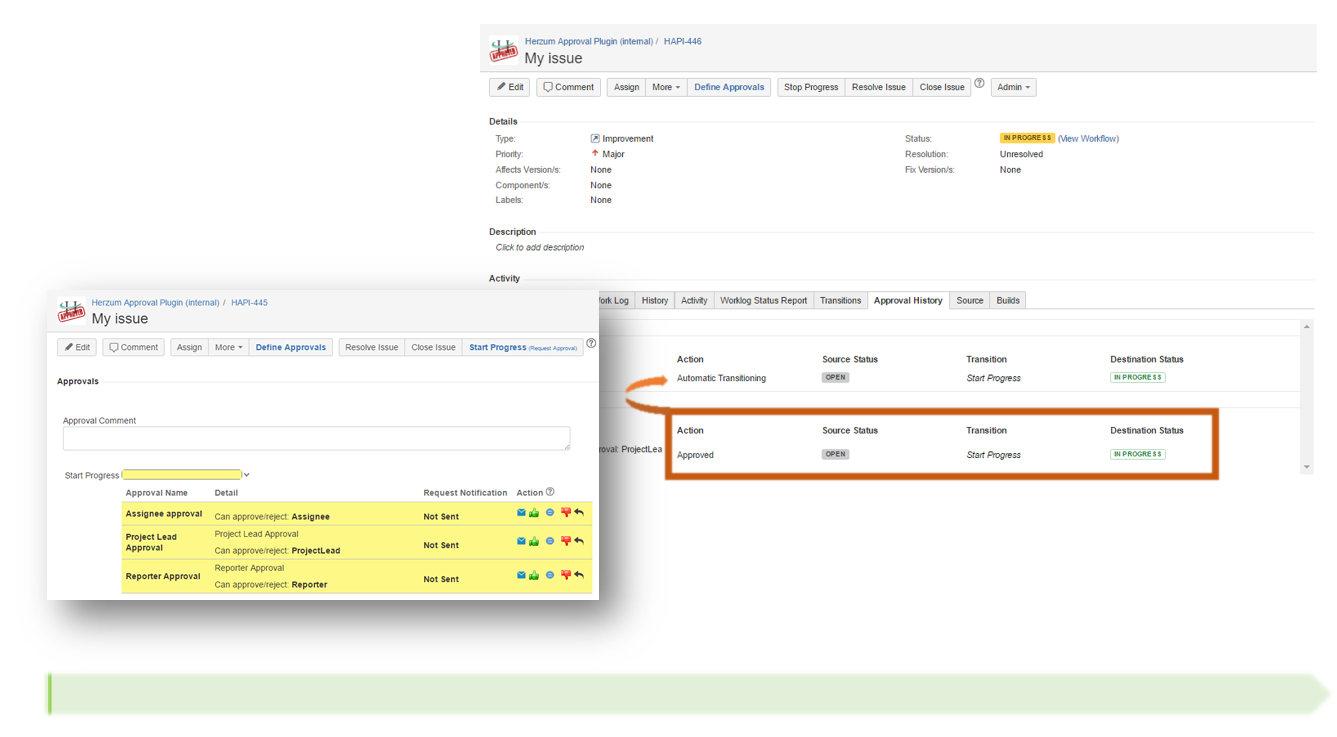Open the More dropdown in HAPI-445 window
This screenshot has height=737, width=1337.
(x=228, y=347)
